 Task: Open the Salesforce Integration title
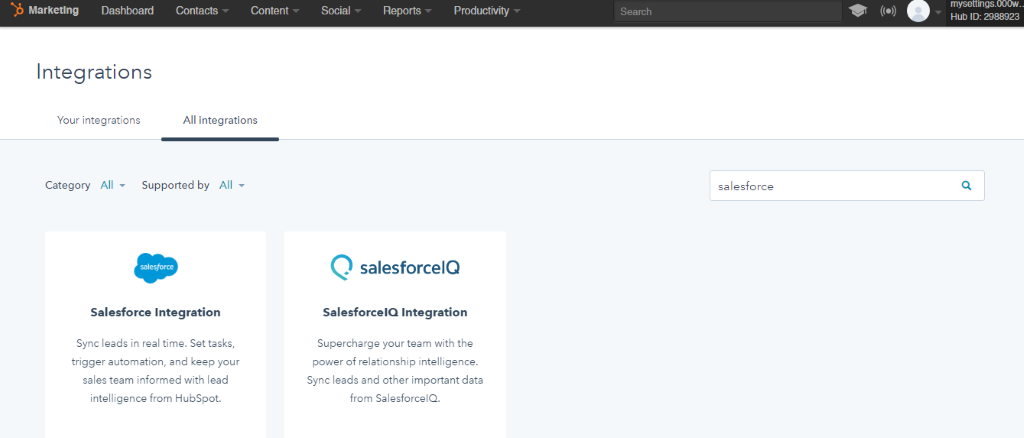(155, 312)
